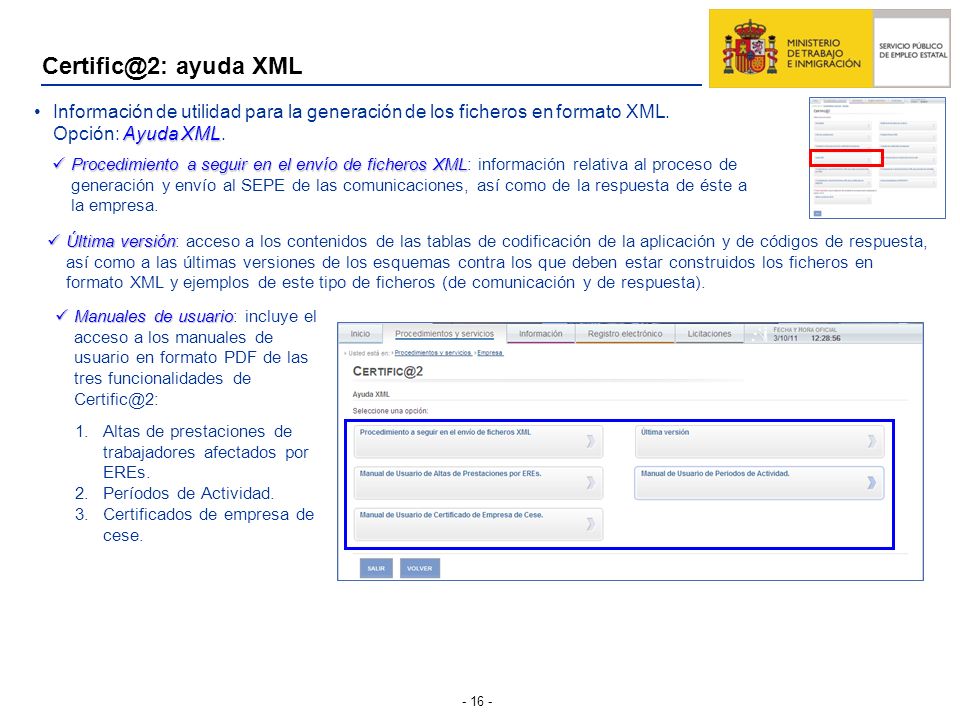The width and height of the screenshot is (960, 720).
Task: Click arrow icon on Altas de Prestaciones manual
Action: (x=590, y=483)
